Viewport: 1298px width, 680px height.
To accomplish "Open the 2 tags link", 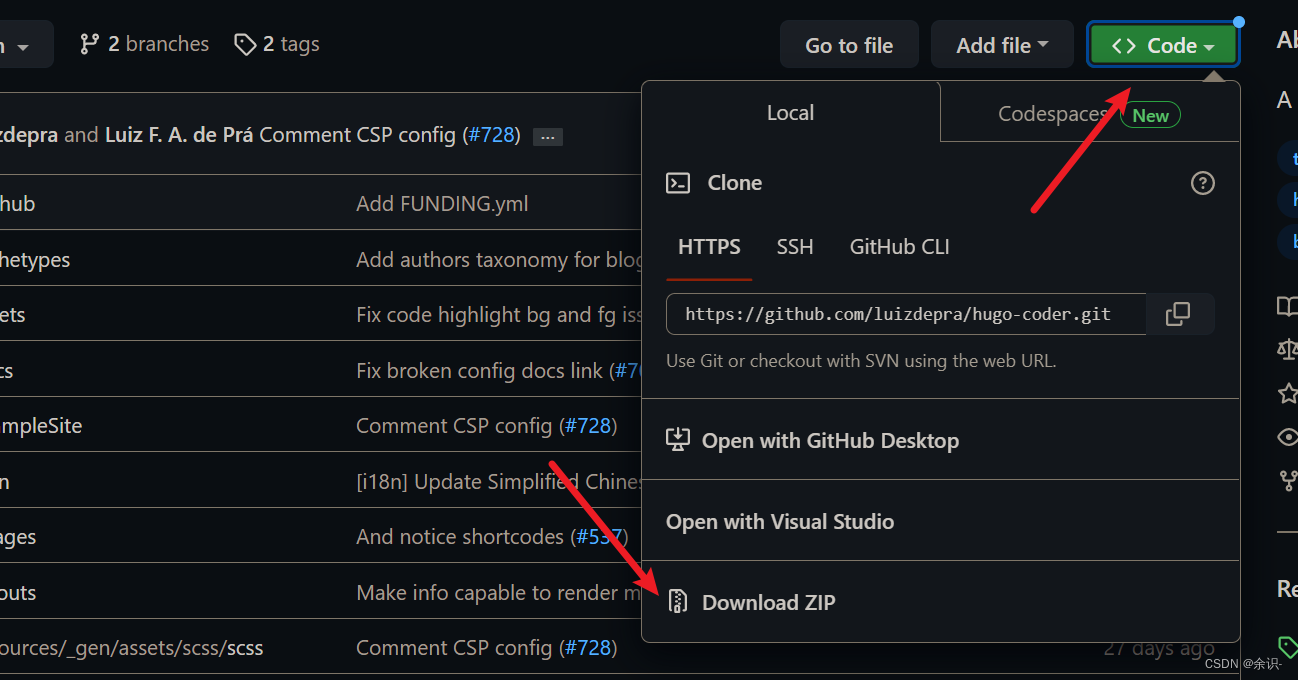I will (x=277, y=44).
